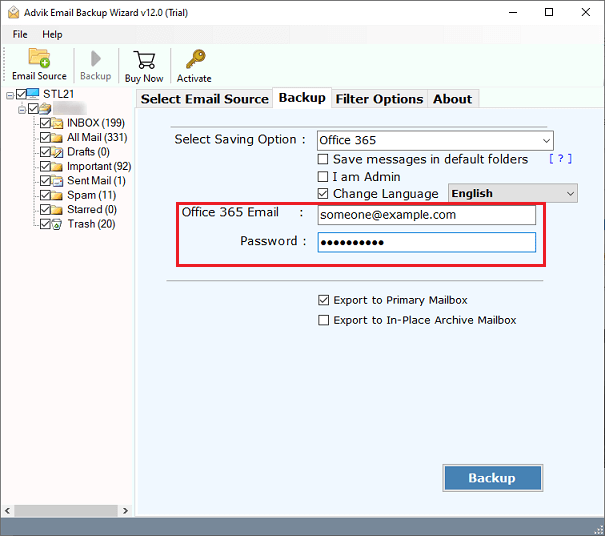
Task: Switch to Filter Options tab
Action: pos(379,99)
